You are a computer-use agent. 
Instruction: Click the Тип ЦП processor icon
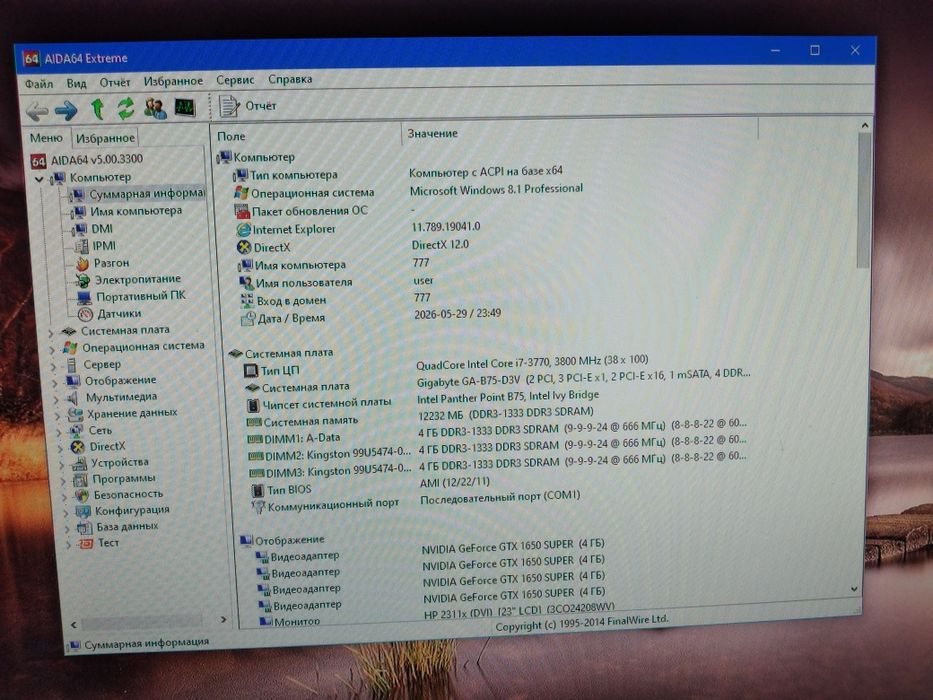[251, 371]
